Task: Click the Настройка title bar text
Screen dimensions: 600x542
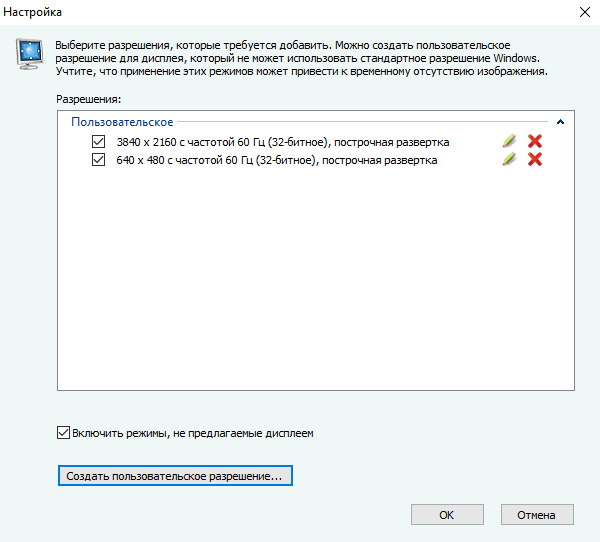Action: pyautogui.click(x=34, y=13)
